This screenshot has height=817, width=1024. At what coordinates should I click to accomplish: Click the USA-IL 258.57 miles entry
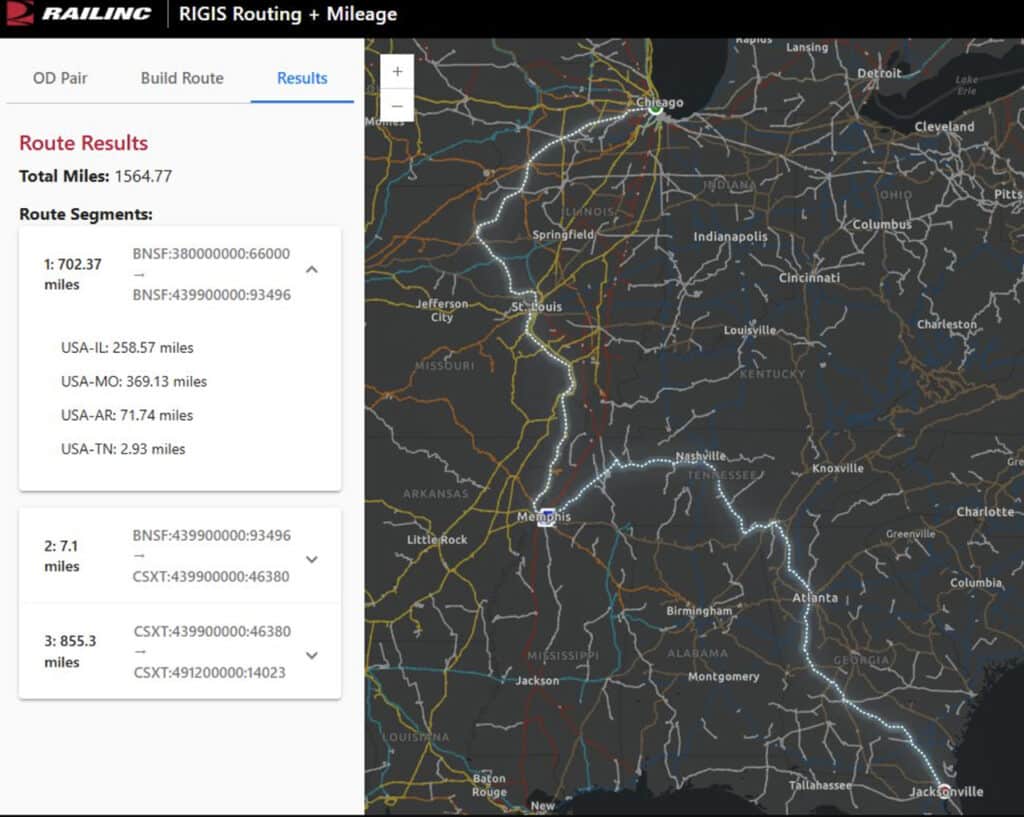point(127,348)
